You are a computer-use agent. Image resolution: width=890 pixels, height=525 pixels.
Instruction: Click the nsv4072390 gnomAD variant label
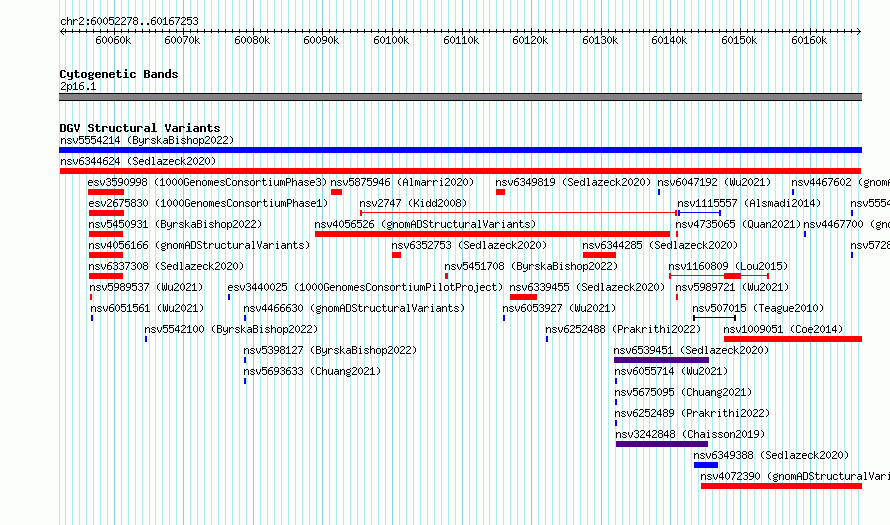tap(795, 476)
